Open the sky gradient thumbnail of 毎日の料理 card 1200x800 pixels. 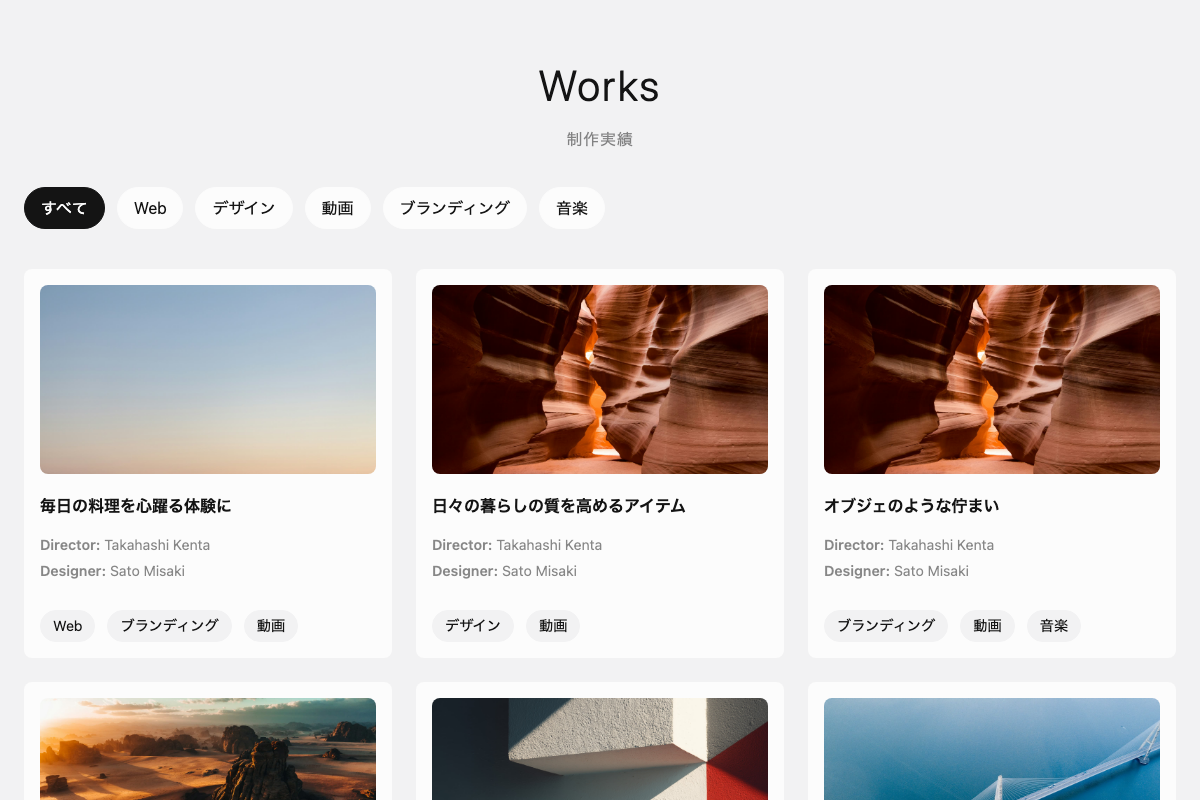coord(208,379)
